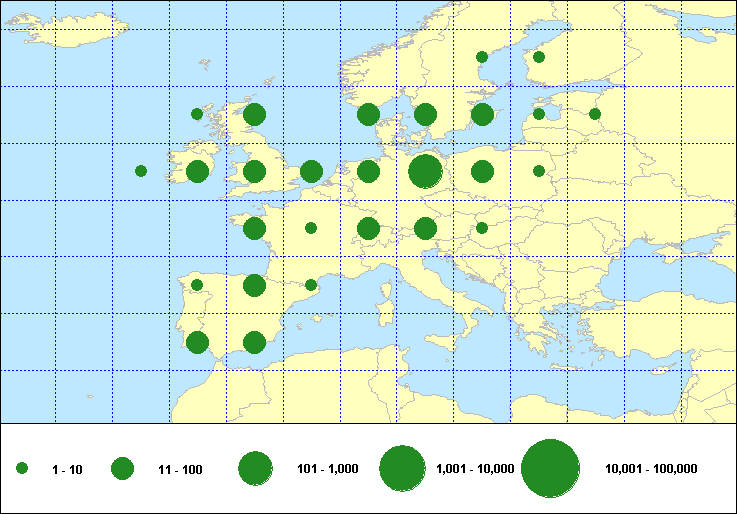Select the small dot over Finland
The height and width of the screenshot is (514, 737).
[x=539, y=57]
